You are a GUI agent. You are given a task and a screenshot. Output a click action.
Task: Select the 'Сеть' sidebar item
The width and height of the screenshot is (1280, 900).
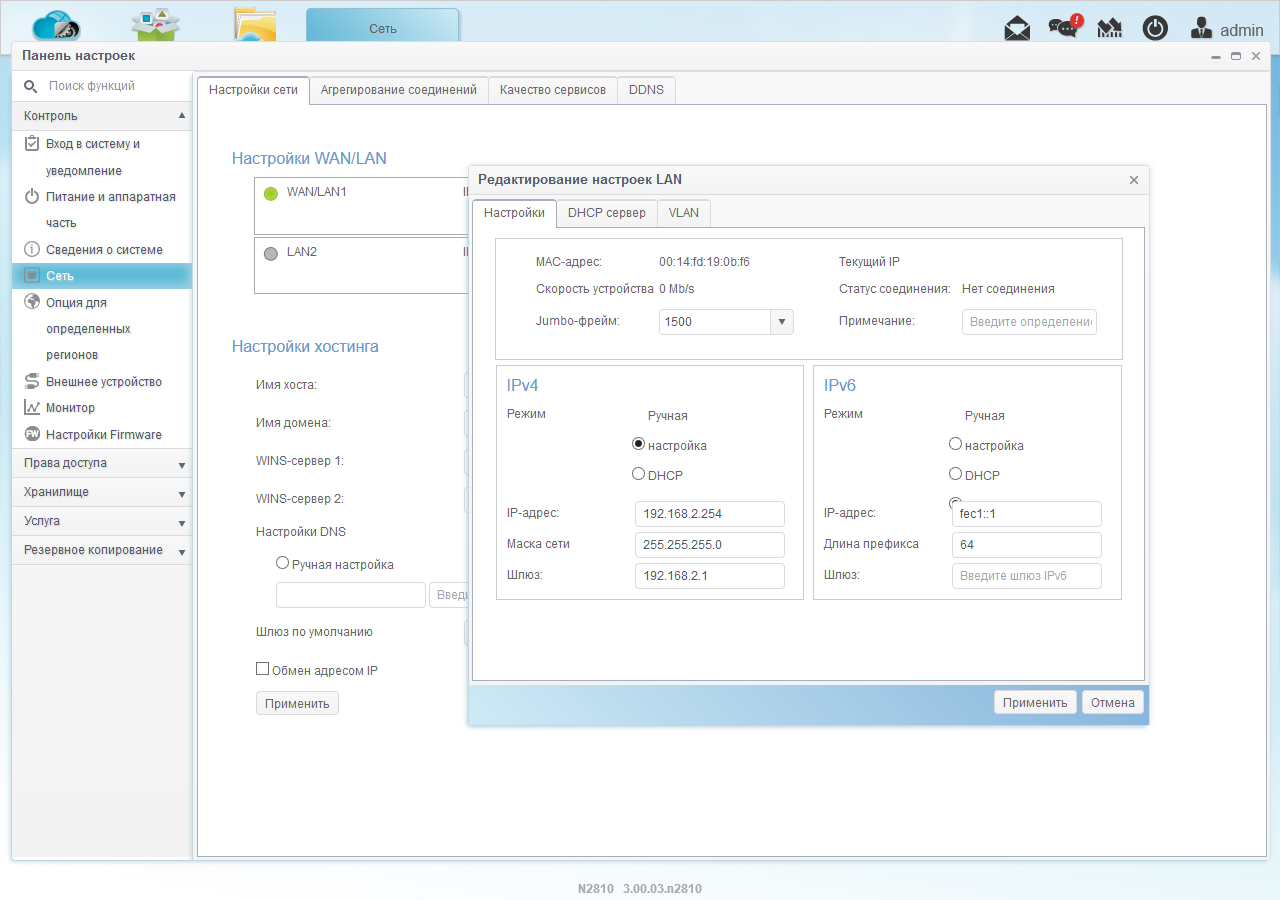pyautogui.click(x=101, y=276)
